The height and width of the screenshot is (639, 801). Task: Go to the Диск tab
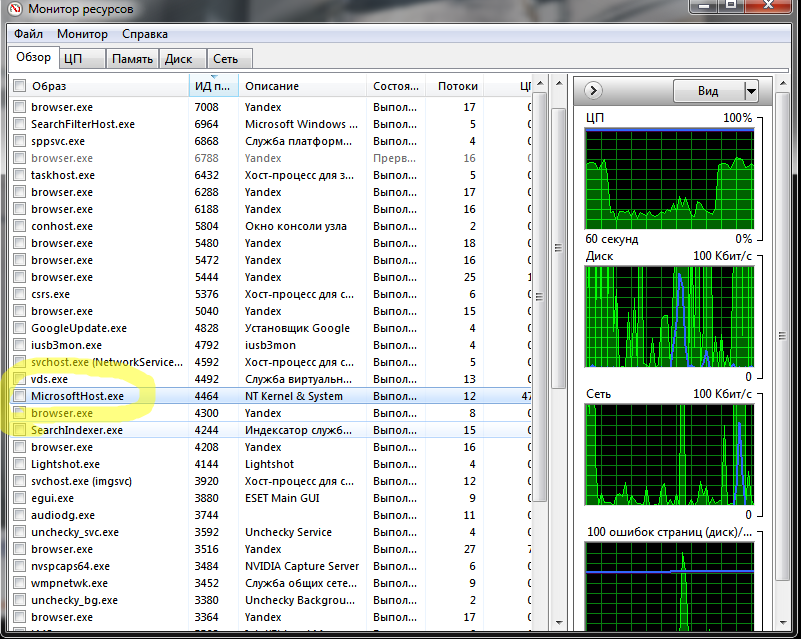point(178,59)
